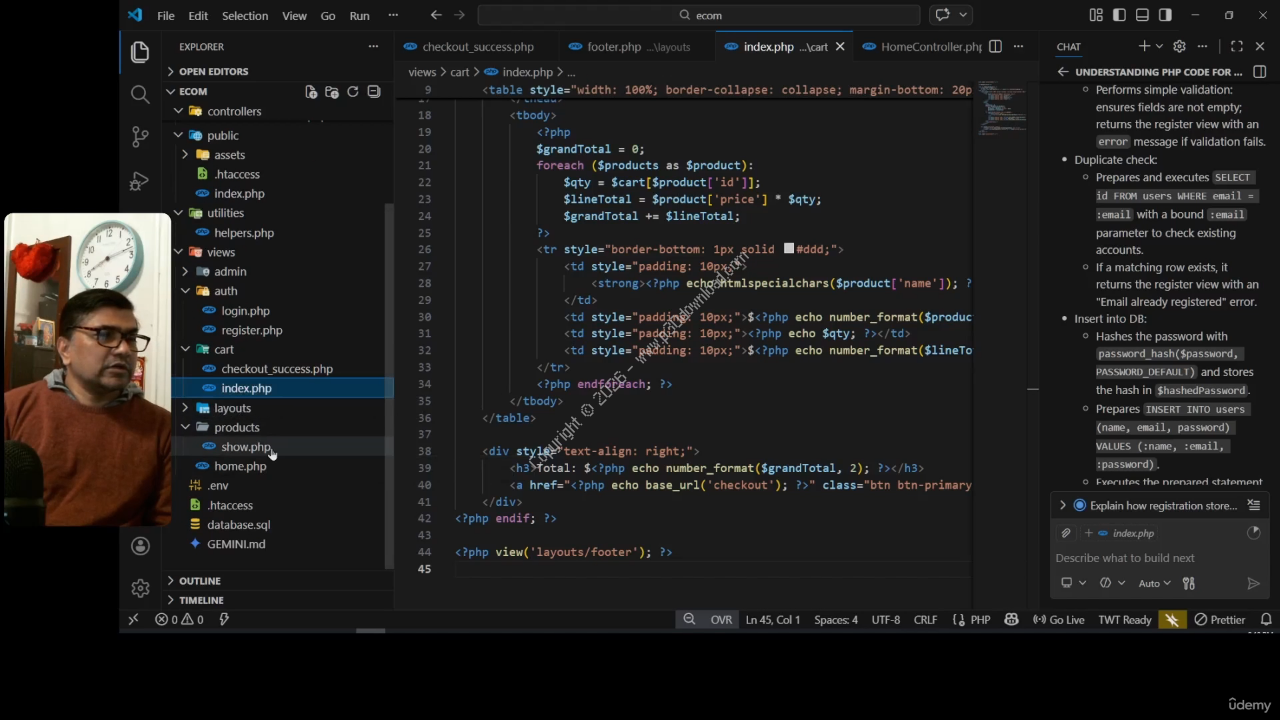Toggle the chat panel maximize size button

pos(1237,46)
